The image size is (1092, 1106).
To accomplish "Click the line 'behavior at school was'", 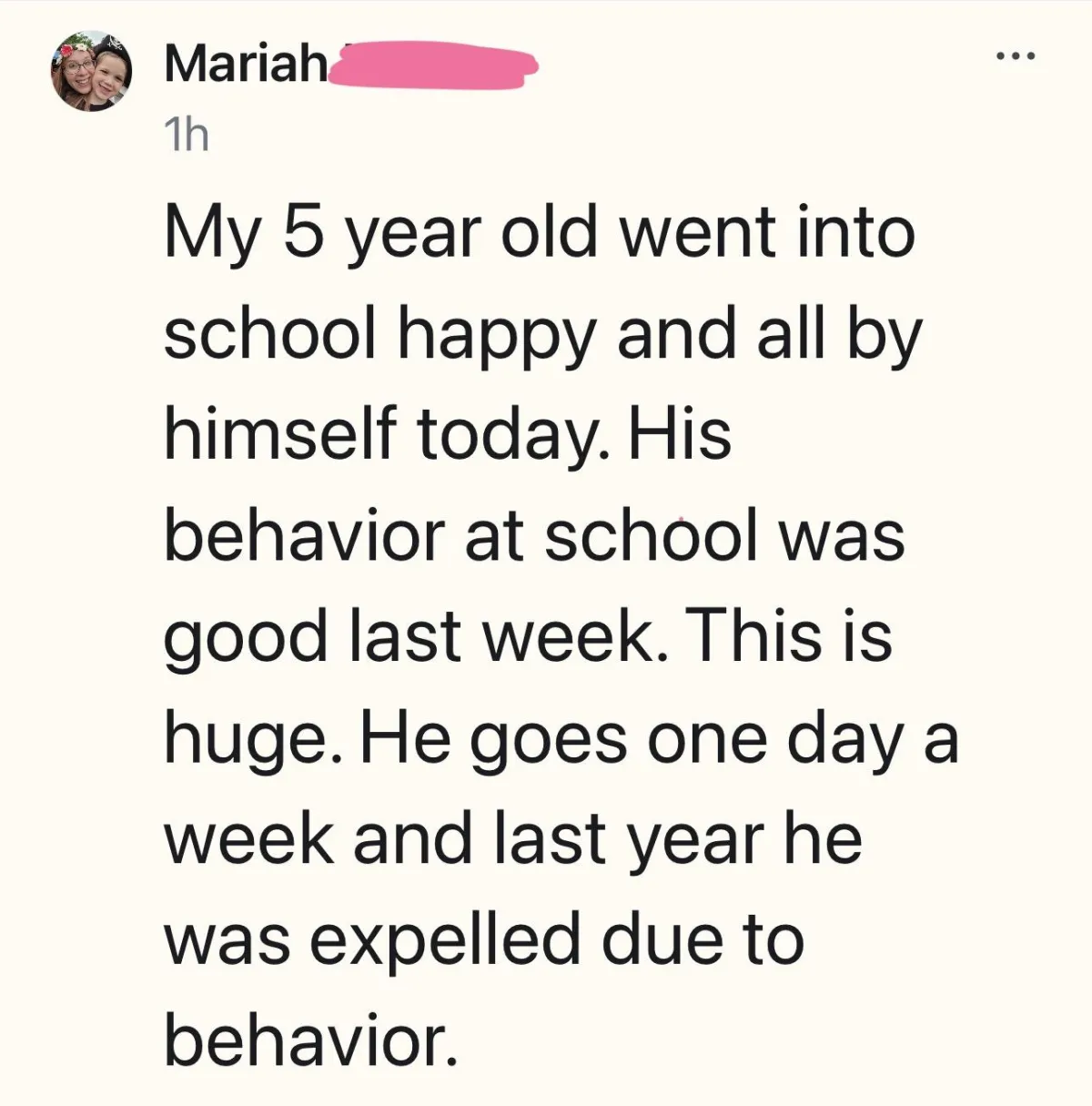I will tap(535, 536).
